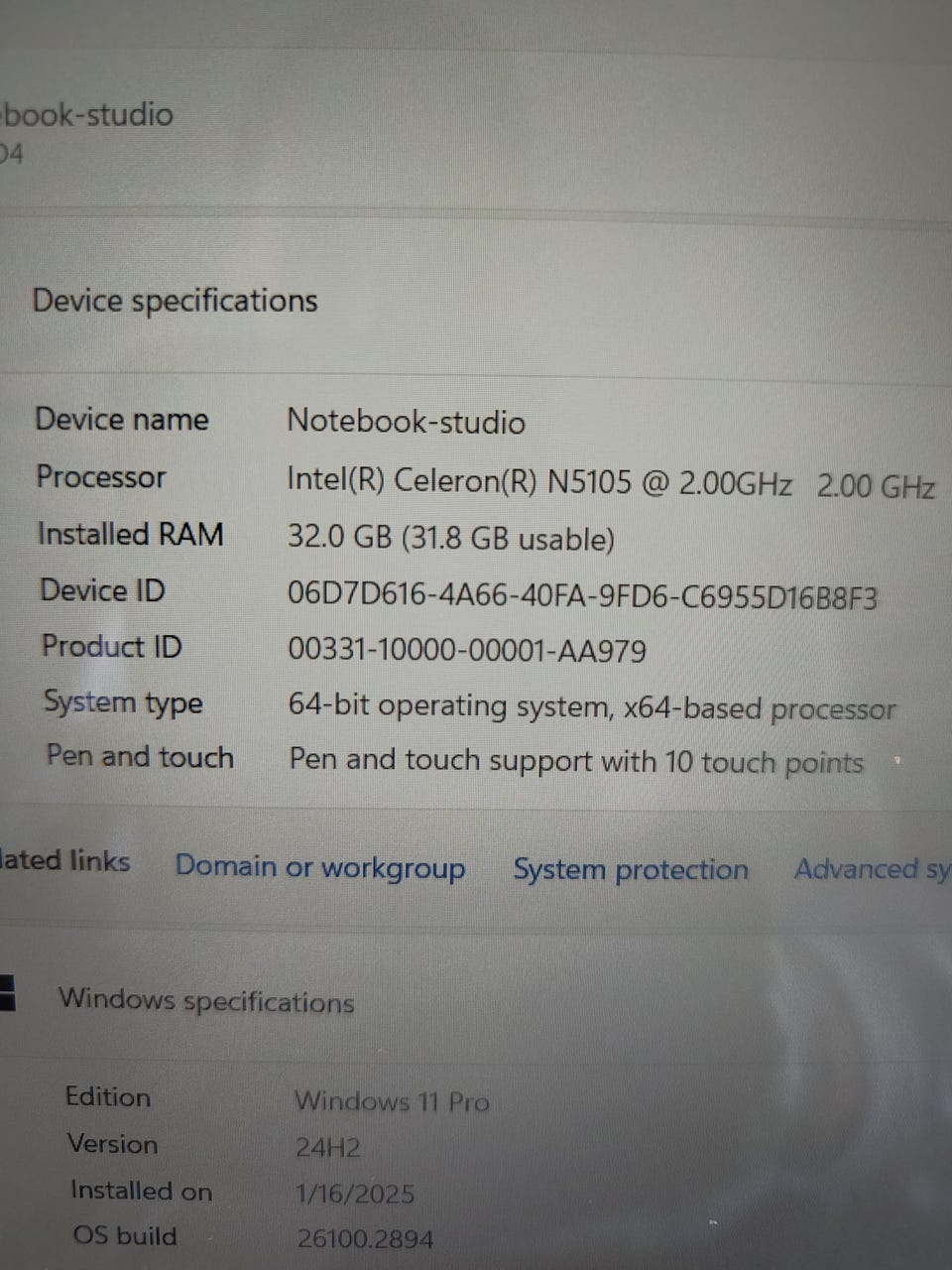Click the book-studio title at the top
The width and height of the screenshot is (952, 1270).
87,114
